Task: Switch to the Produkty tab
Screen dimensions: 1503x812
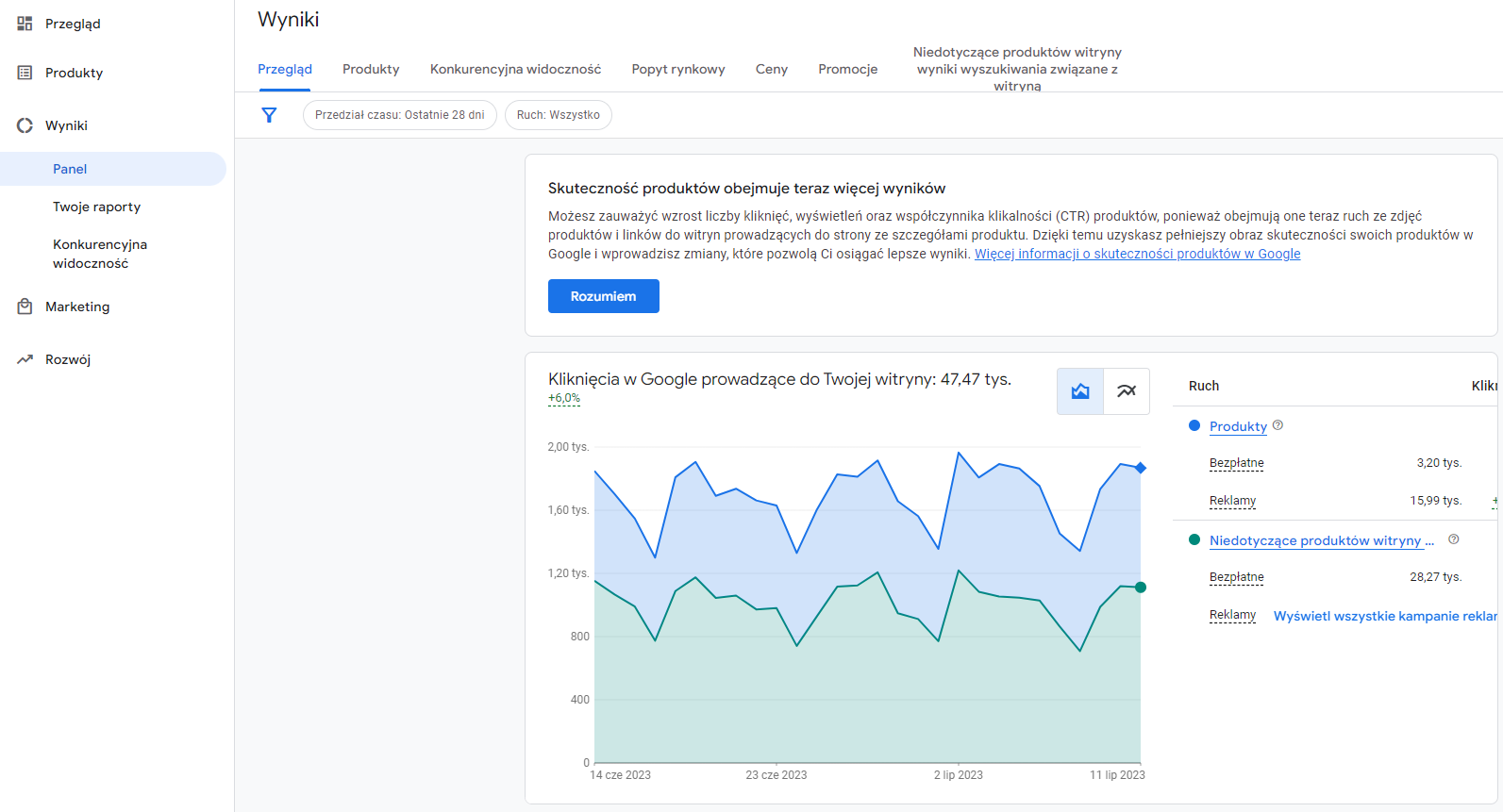Action: click(x=371, y=69)
